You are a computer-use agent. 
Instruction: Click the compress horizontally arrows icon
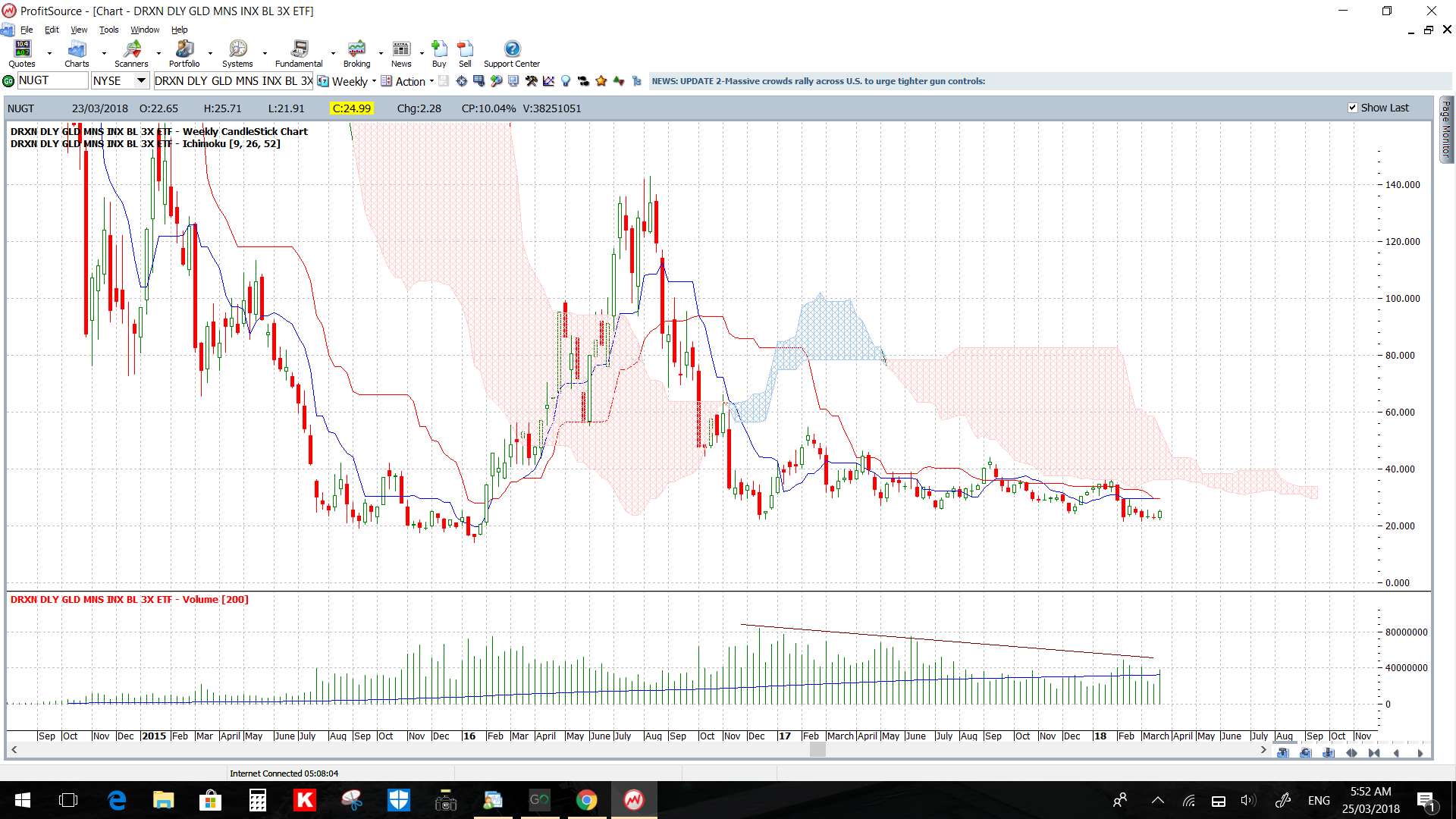click(1374, 753)
